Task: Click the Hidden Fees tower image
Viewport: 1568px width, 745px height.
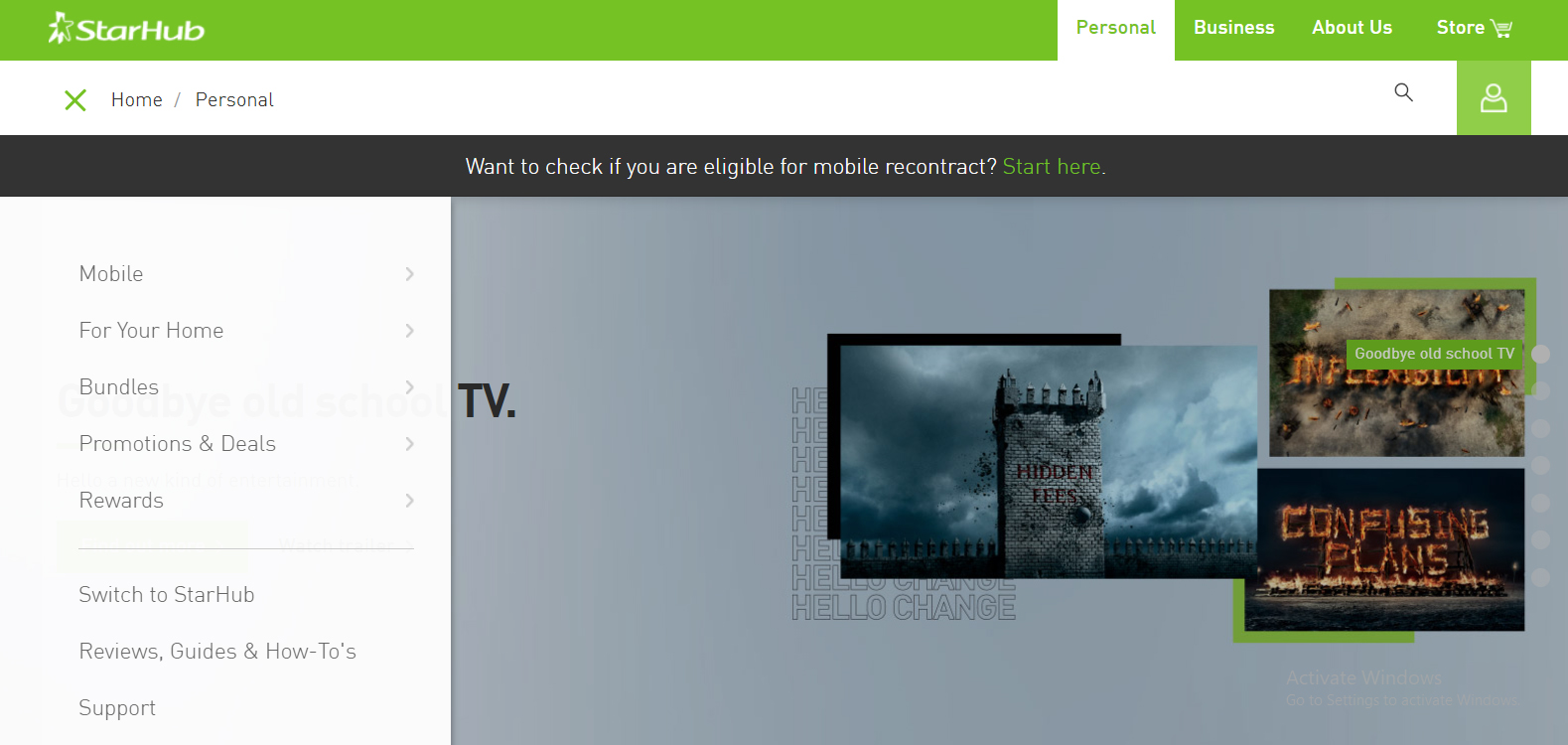Action: pyautogui.click(x=1049, y=462)
